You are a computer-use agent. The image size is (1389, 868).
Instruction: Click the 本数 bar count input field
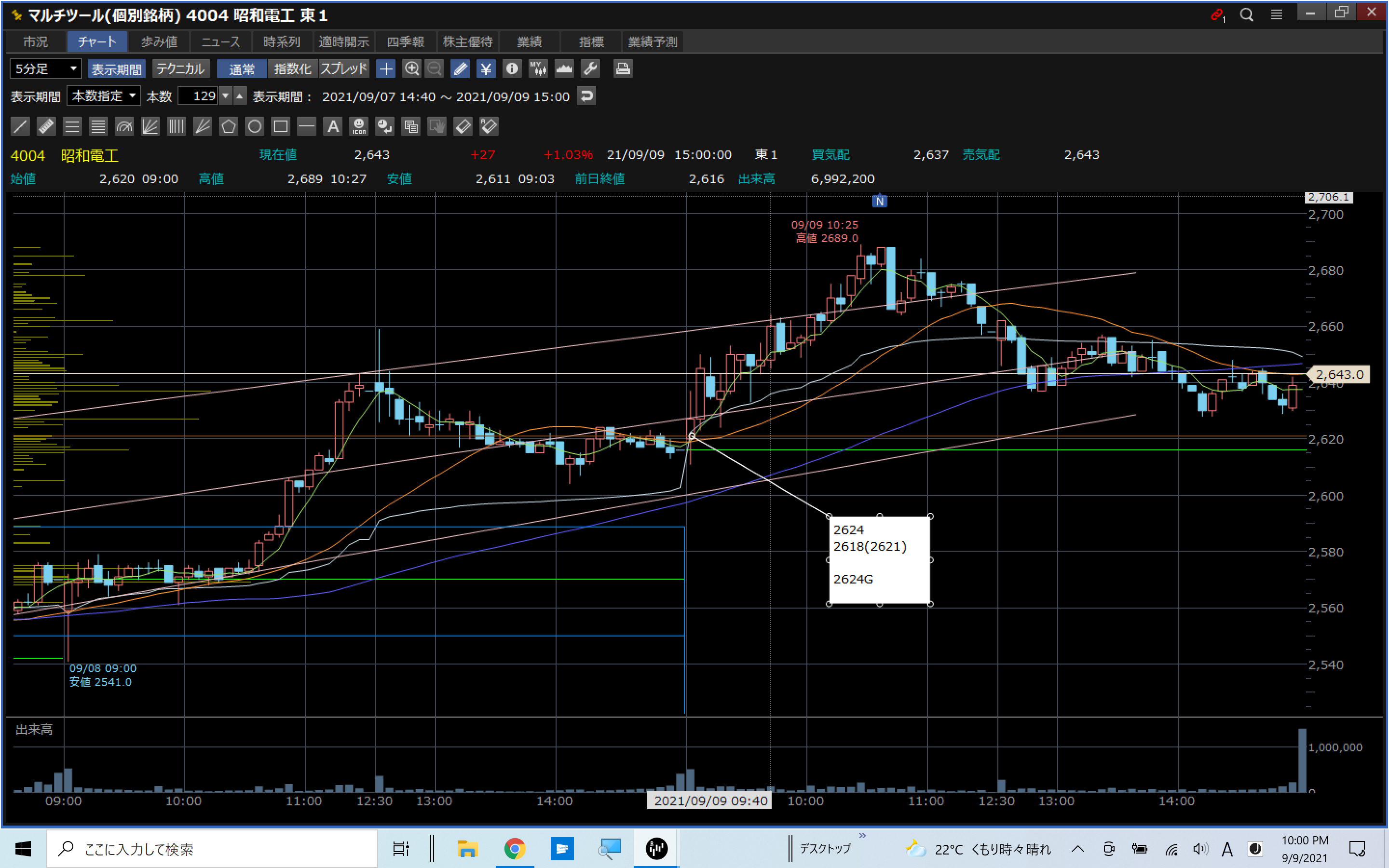(197, 96)
